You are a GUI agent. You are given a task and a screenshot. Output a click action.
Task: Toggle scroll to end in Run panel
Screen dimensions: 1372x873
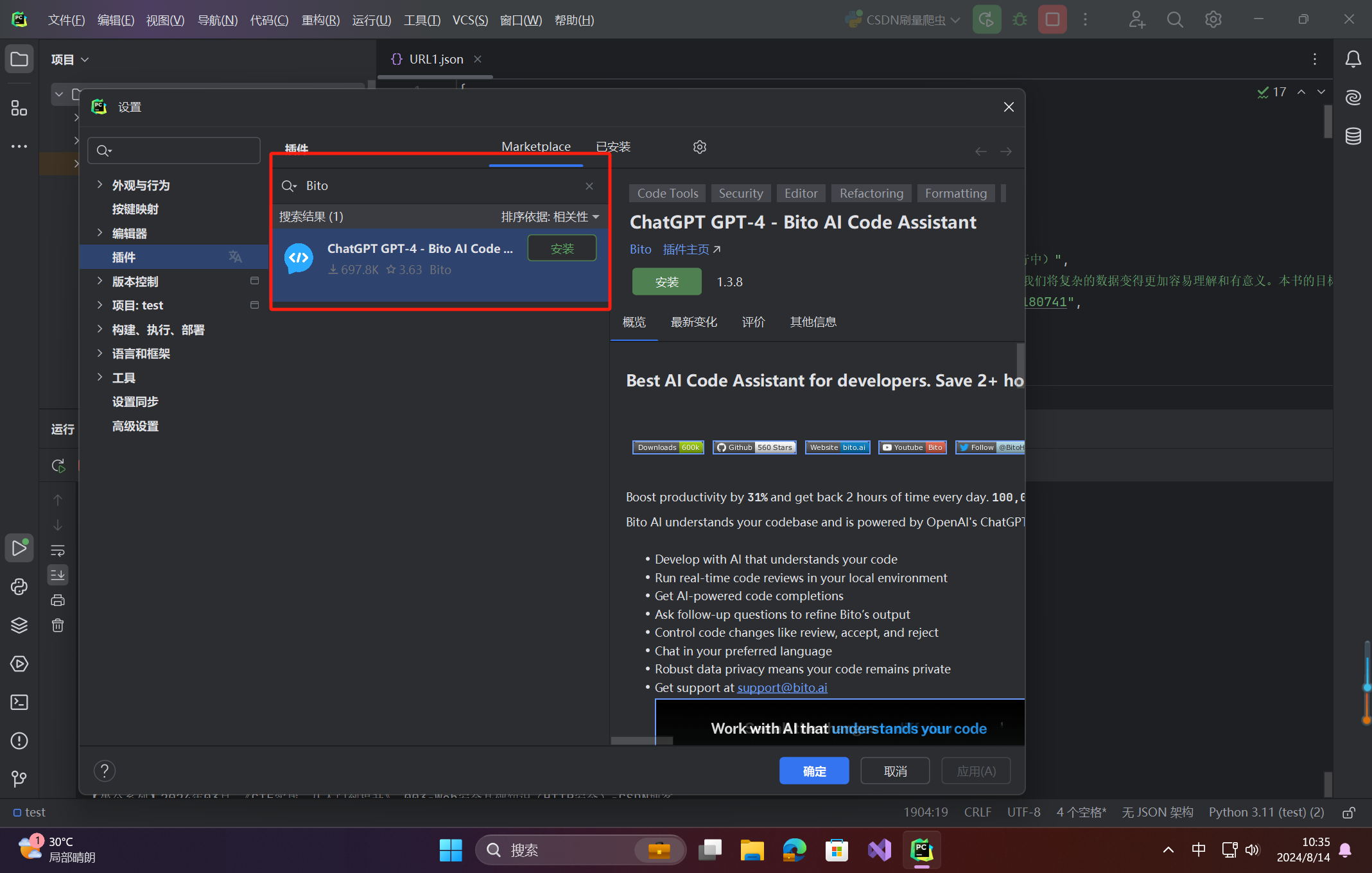[58, 575]
